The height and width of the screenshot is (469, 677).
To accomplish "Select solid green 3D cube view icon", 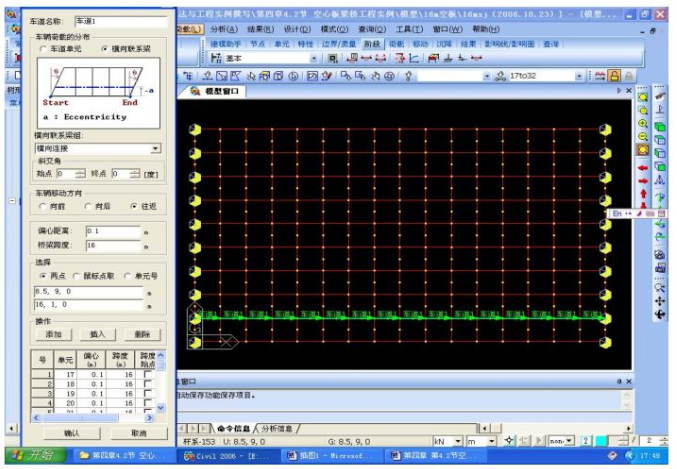I will click(660, 127).
